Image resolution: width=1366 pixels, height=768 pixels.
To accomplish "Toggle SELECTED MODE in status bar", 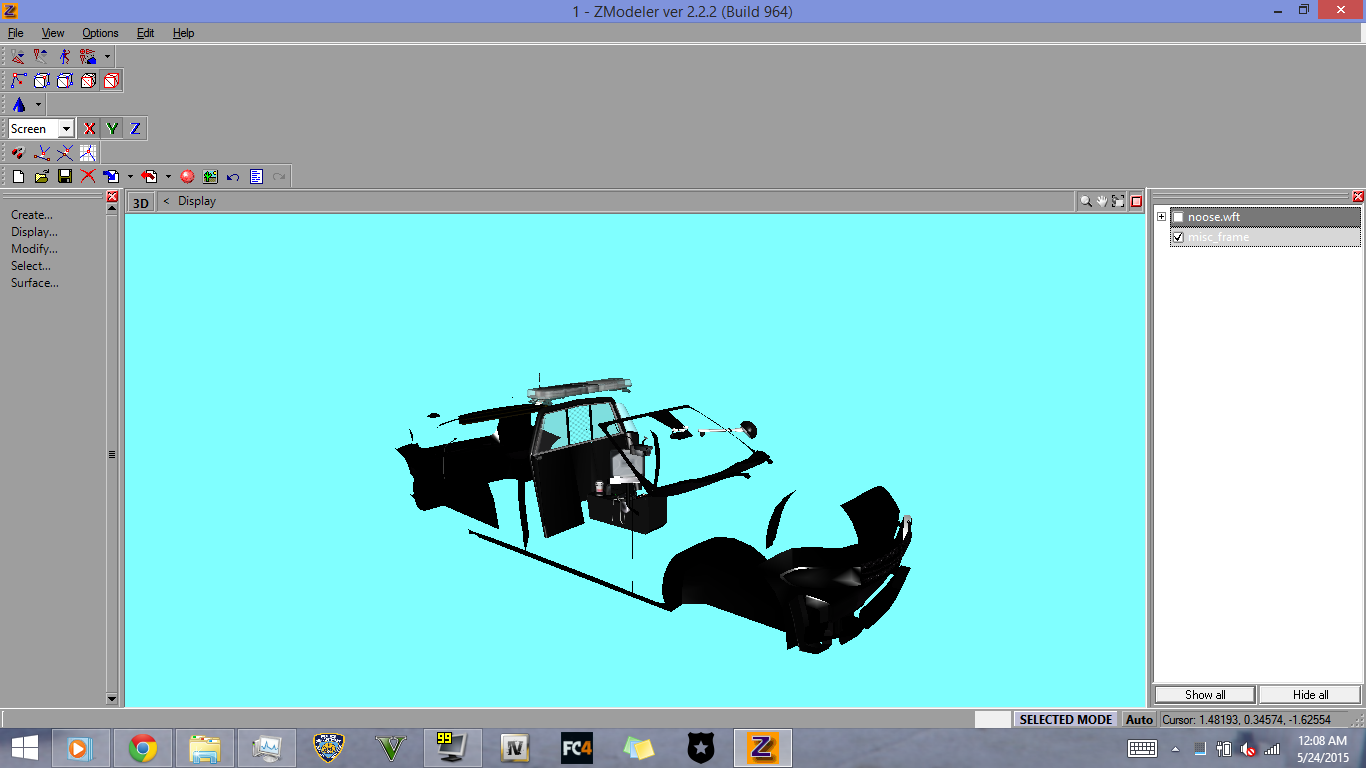I will (x=1065, y=719).
